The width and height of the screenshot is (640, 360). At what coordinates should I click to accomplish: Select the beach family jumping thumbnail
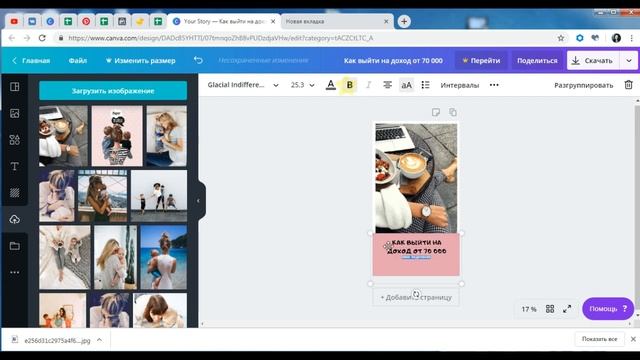point(159,196)
